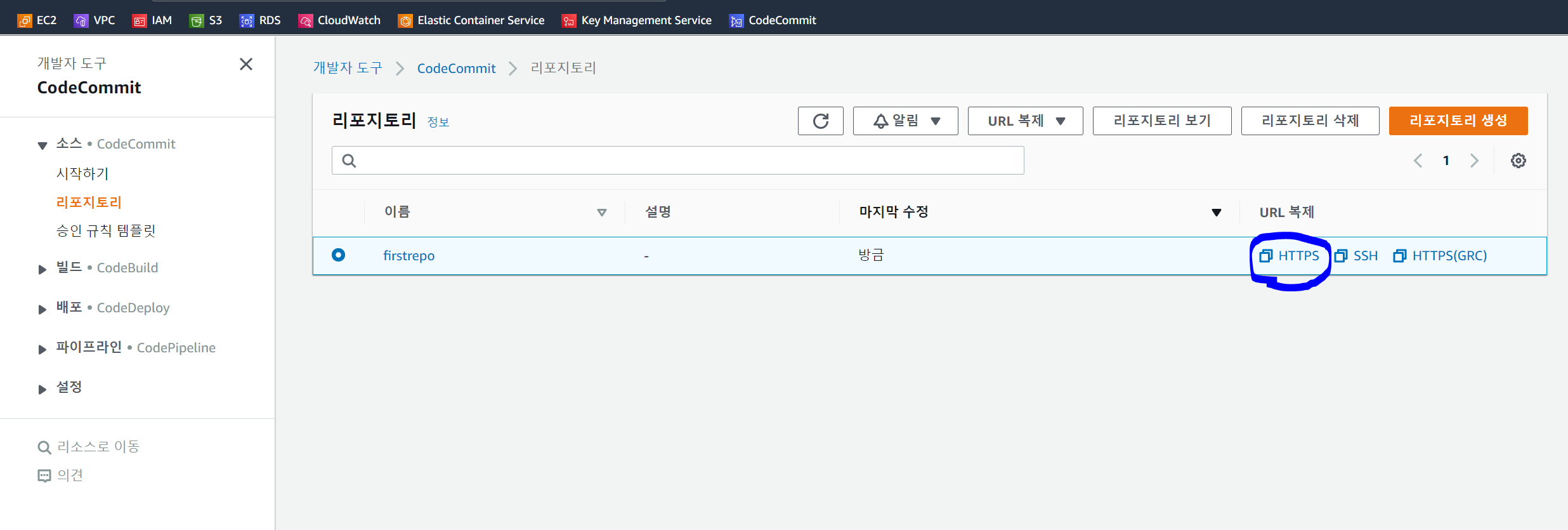This screenshot has width=1568, height=530.
Task: Open the Elastic Container Service shortcut icon
Action: [x=405, y=21]
